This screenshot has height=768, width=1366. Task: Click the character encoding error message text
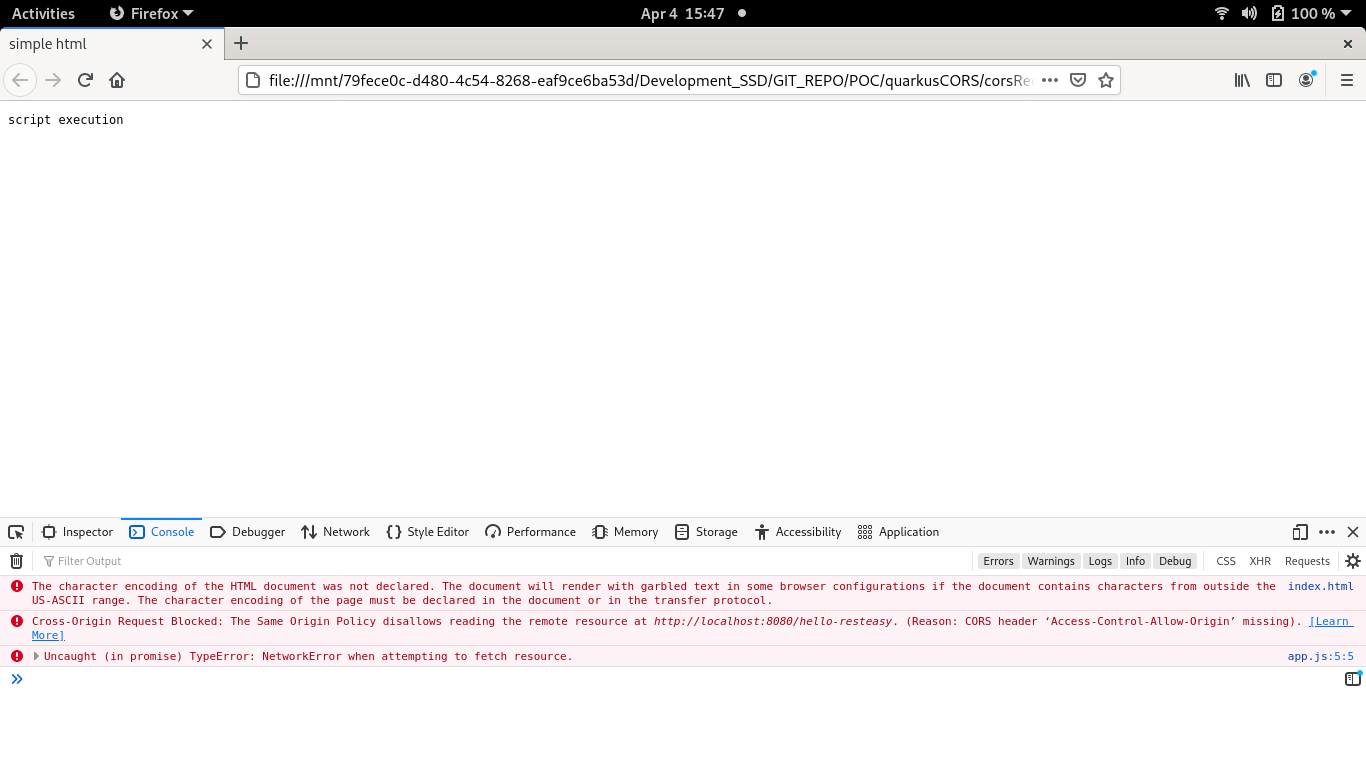654,593
